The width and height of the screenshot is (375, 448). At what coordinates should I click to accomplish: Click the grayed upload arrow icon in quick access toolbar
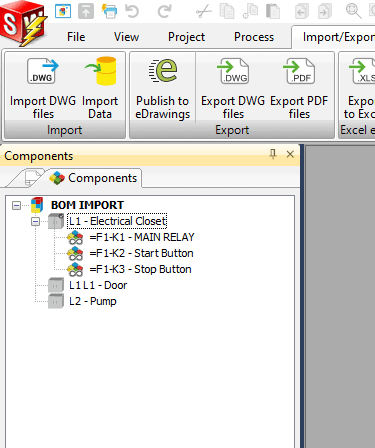tap(86, 11)
